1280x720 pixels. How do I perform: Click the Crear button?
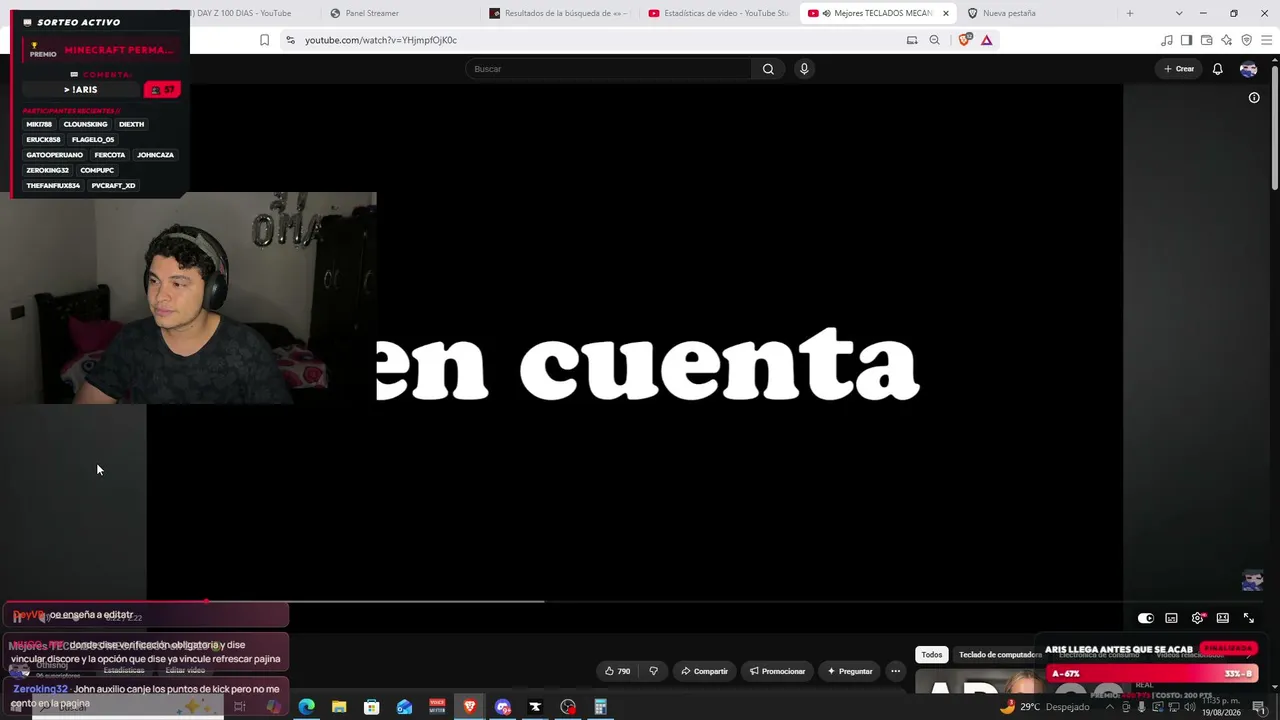click(x=1179, y=69)
